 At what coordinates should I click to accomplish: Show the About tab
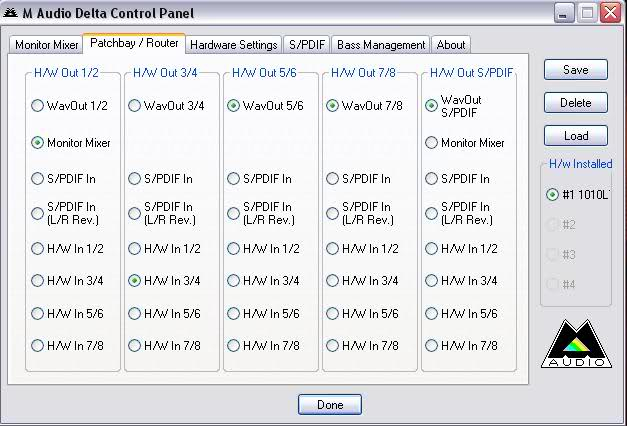451,45
